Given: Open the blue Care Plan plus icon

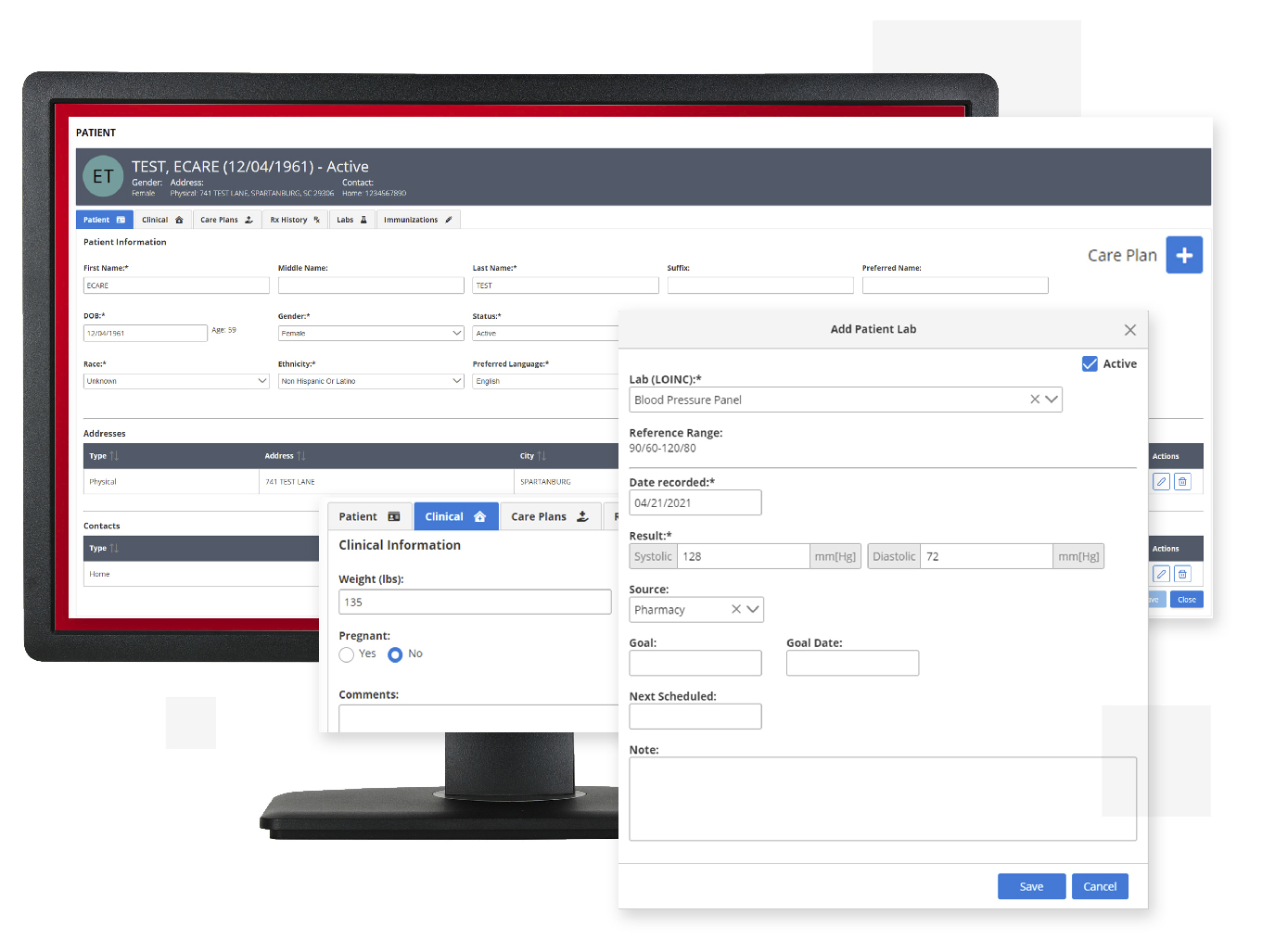Looking at the screenshot, I should [x=1184, y=255].
